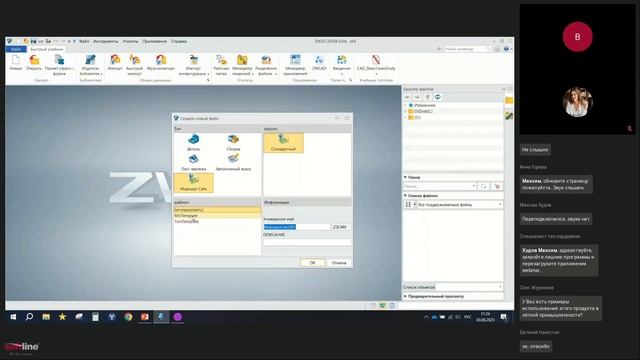Viewport: 640px width, 360px height.
Task: Click the forward arrow in file browser
Action: [x=417, y=97]
